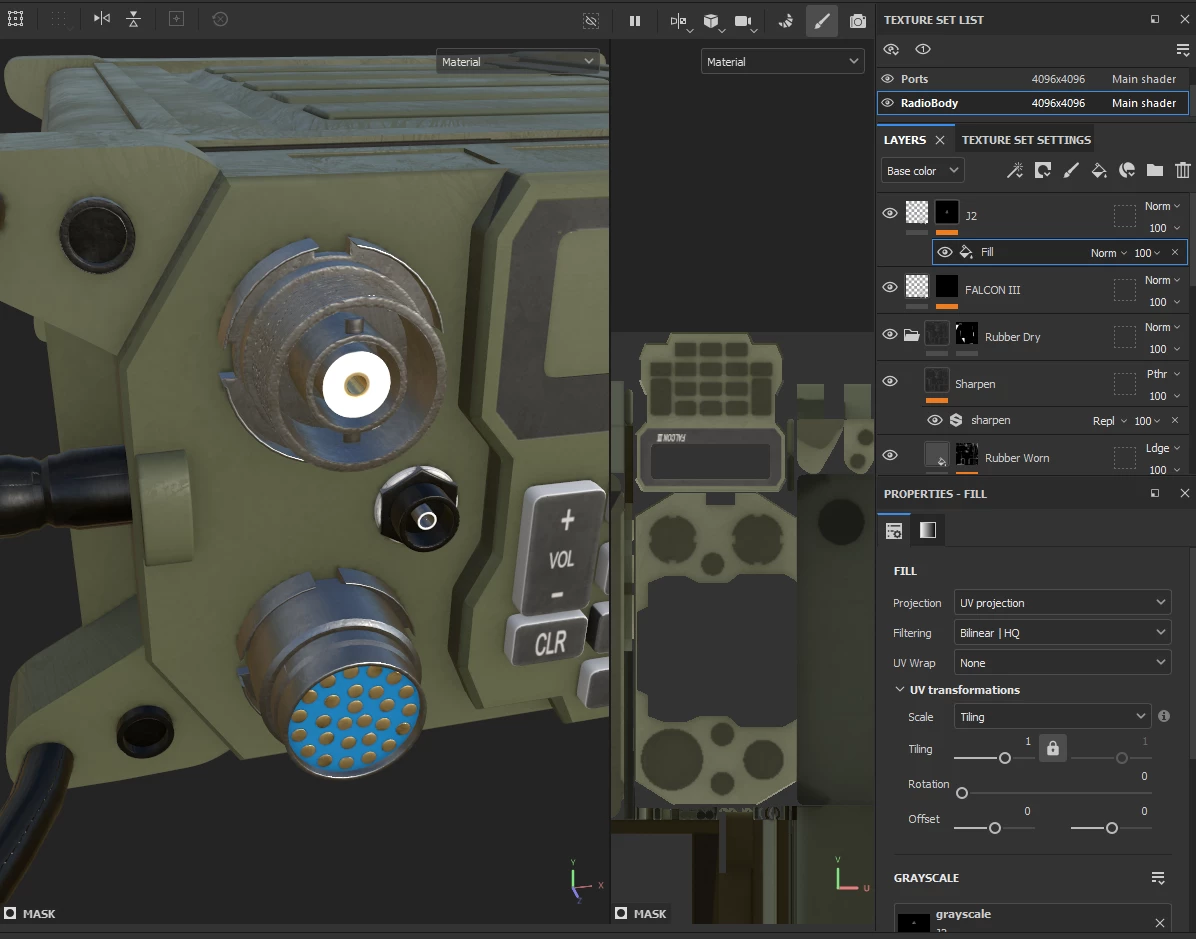Click the add paint layer brush icon
The width and height of the screenshot is (1196, 939).
tap(1071, 171)
